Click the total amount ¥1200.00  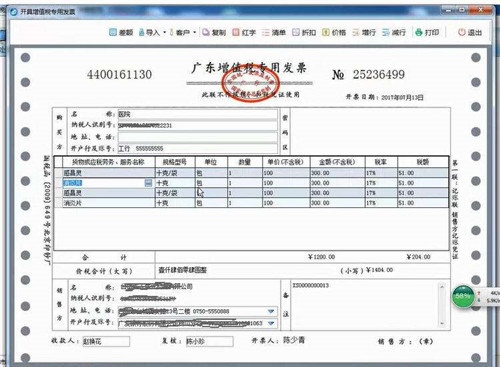pyautogui.click(x=322, y=257)
